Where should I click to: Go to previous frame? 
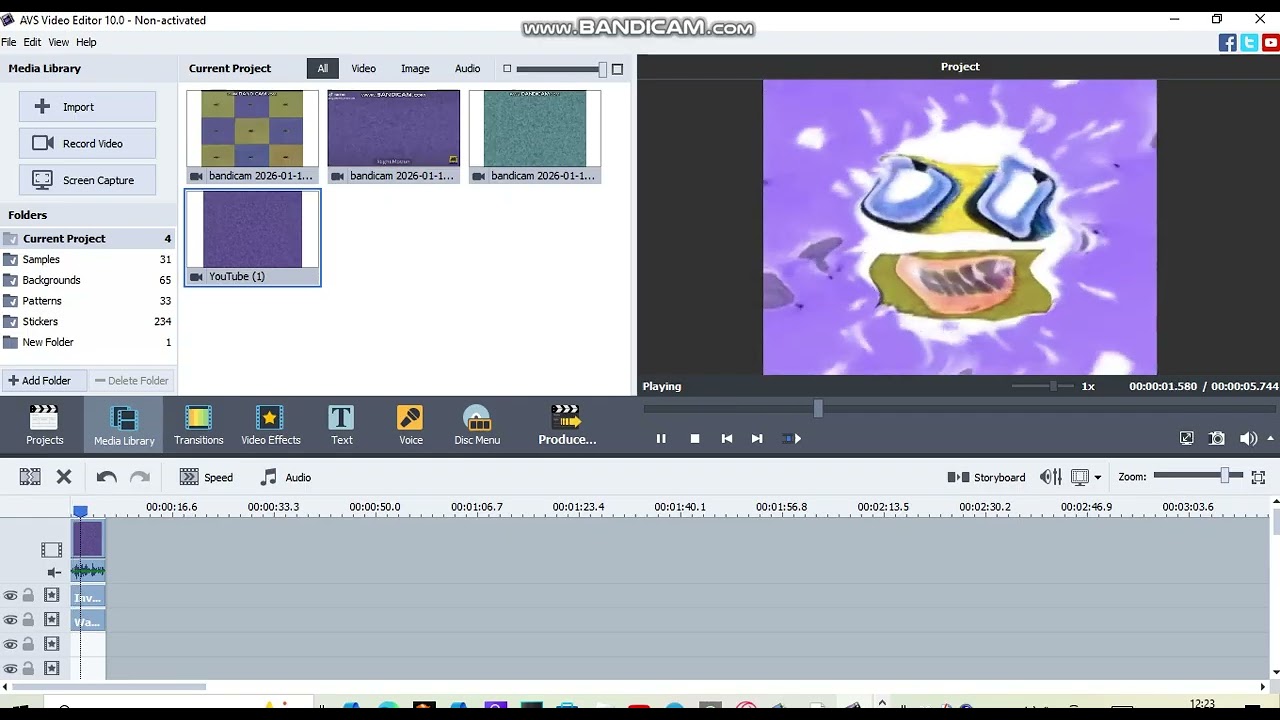[727, 438]
